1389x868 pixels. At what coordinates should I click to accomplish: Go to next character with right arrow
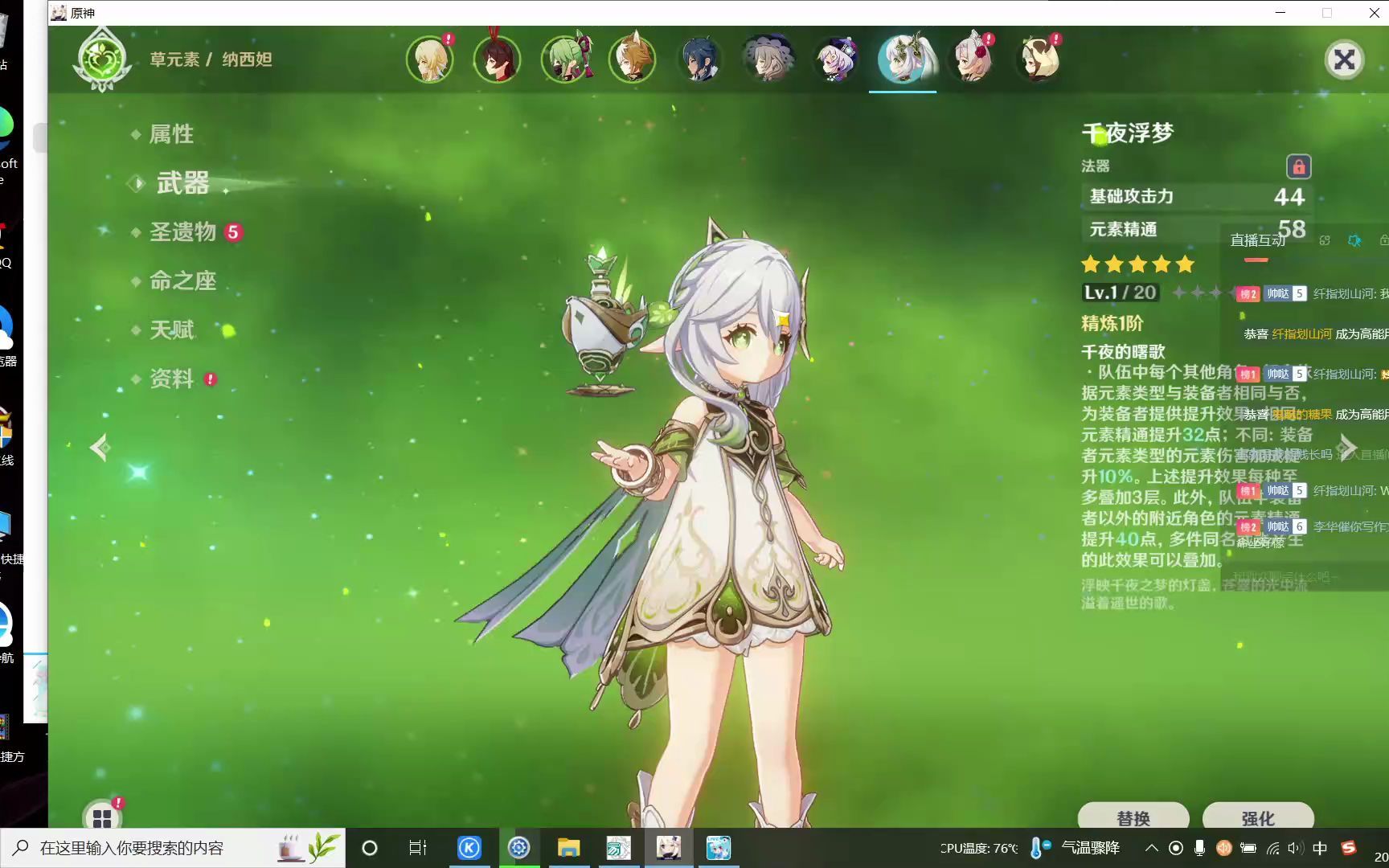pos(1348,447)
